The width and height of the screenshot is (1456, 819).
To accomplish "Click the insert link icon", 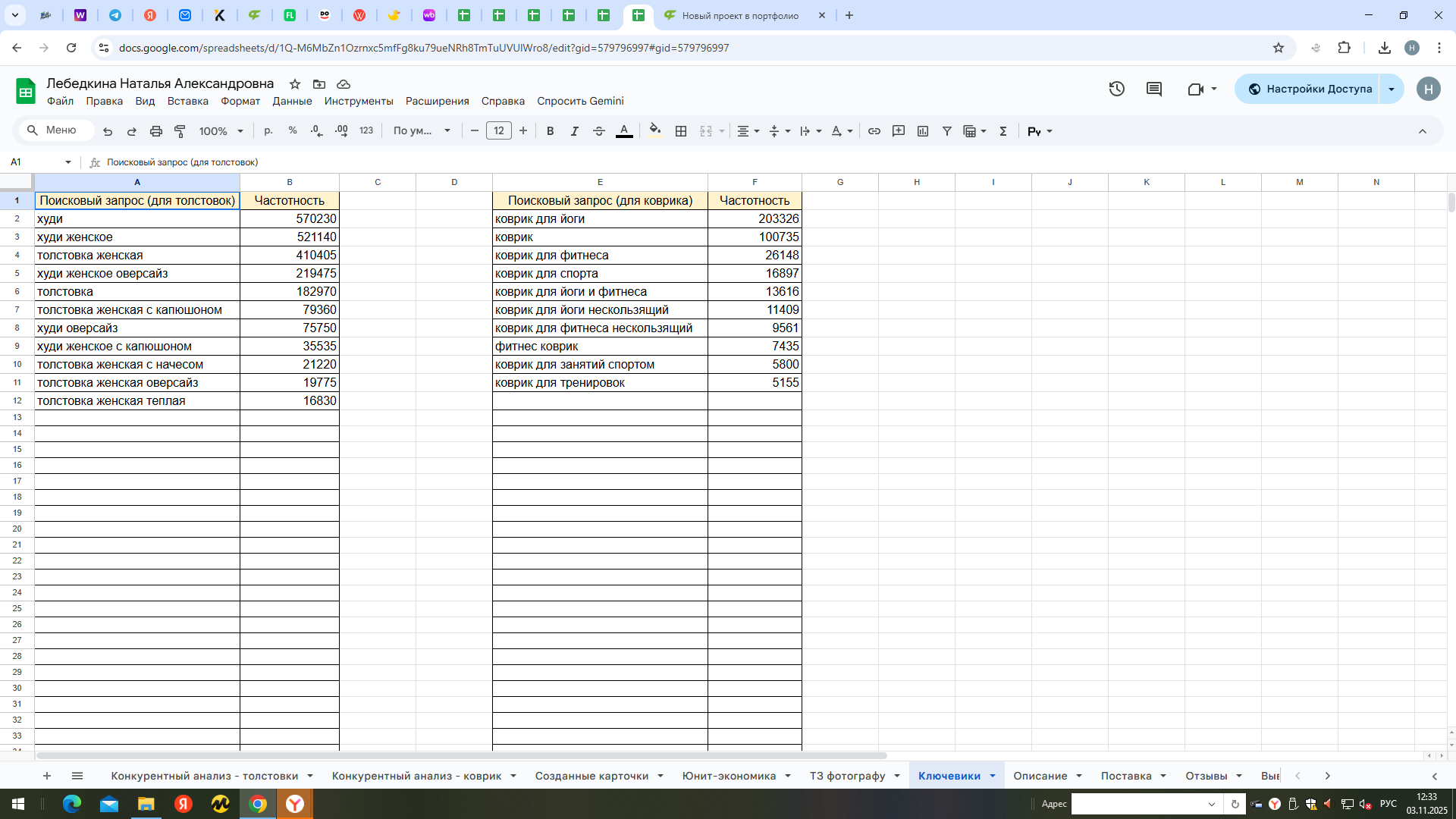I will [874, 131].
